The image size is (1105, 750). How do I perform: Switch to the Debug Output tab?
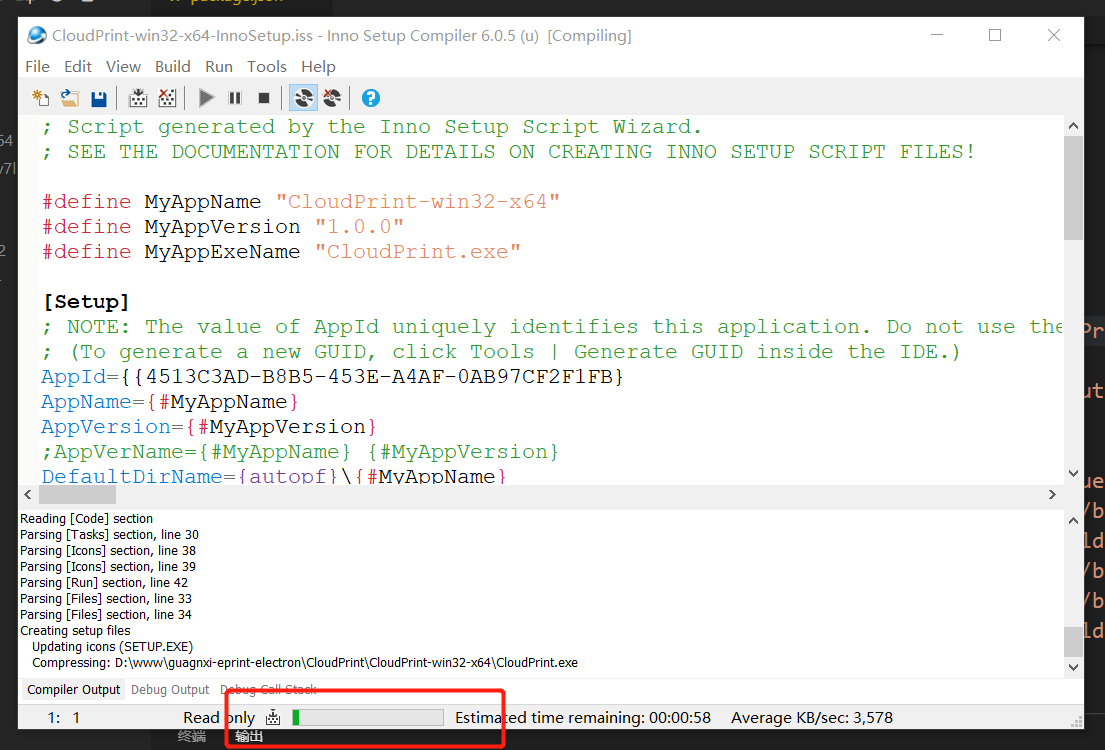click(170, 689)
